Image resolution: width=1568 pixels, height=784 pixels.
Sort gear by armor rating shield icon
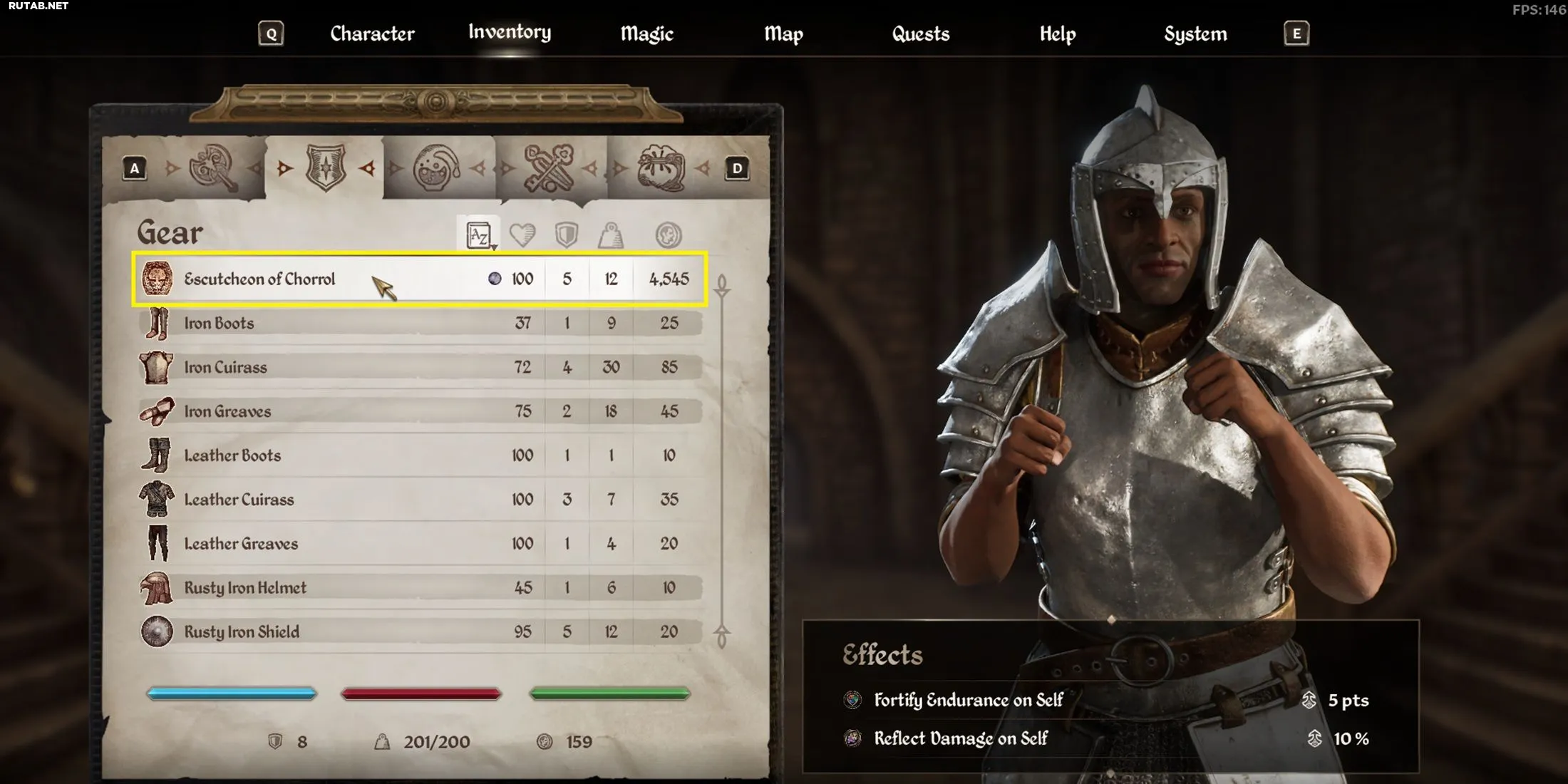567,234
